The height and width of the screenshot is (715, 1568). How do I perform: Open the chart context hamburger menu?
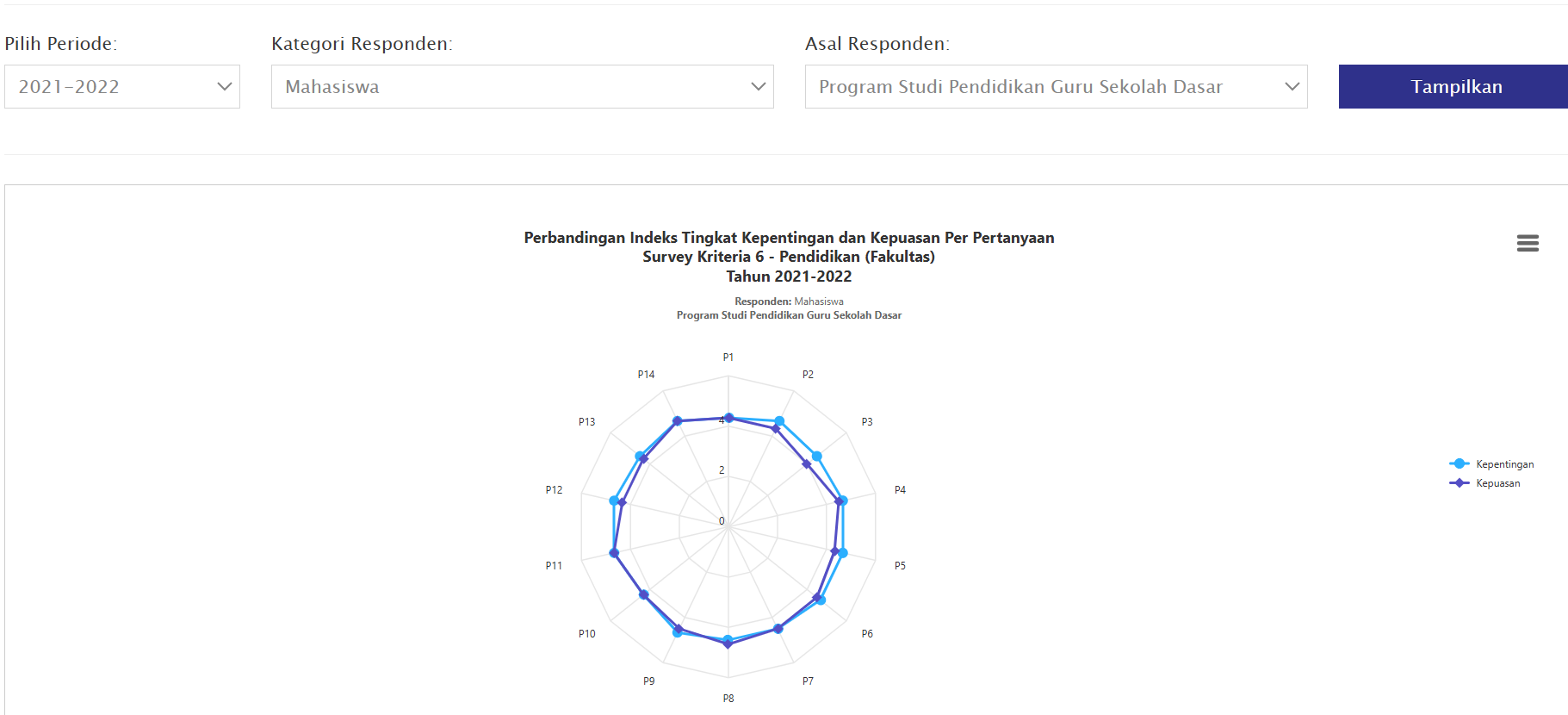1528,244
